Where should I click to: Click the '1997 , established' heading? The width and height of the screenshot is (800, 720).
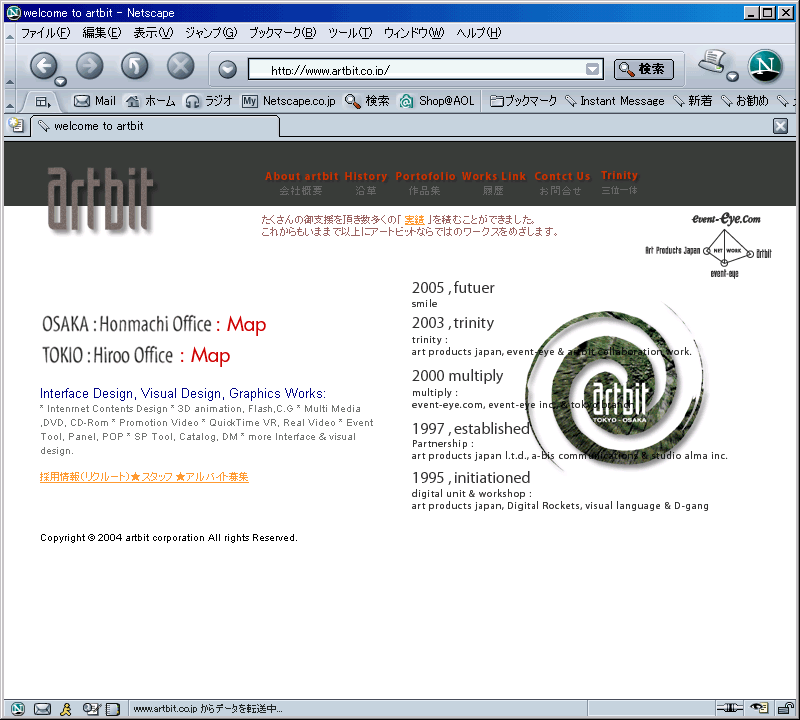click(x=470, y=429)
